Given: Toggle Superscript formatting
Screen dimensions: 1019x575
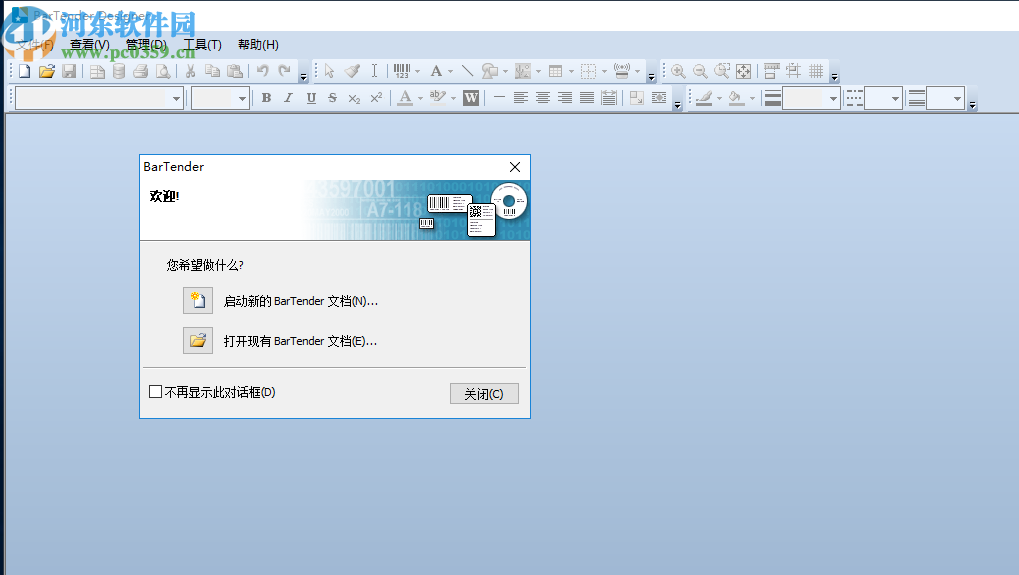Looking at the screenshot, I should pos(376,98).
